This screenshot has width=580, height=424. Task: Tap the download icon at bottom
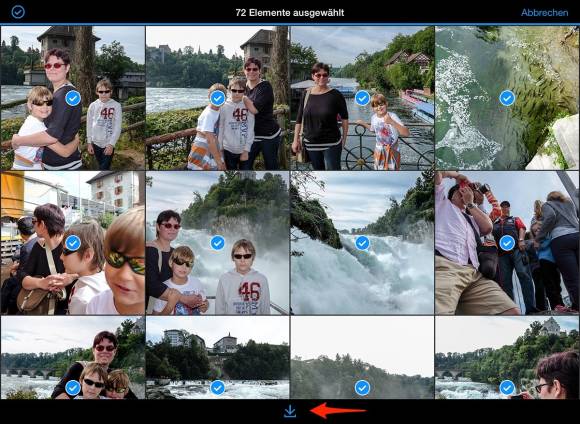pos(290,411)
